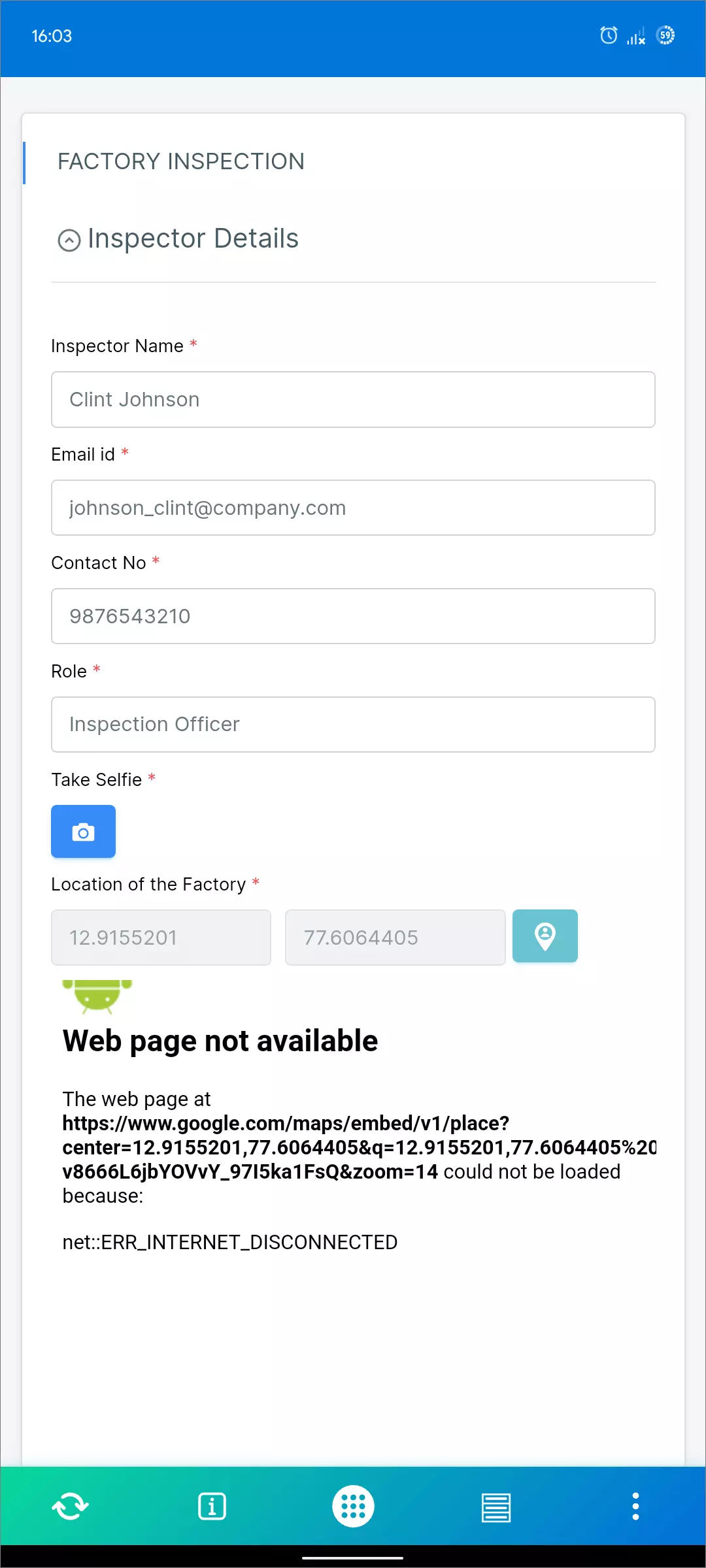Viewport: 706px width, 1568px height.
Task: Tap the network signal indicator in status bar
Action: (x=635, y=36)
